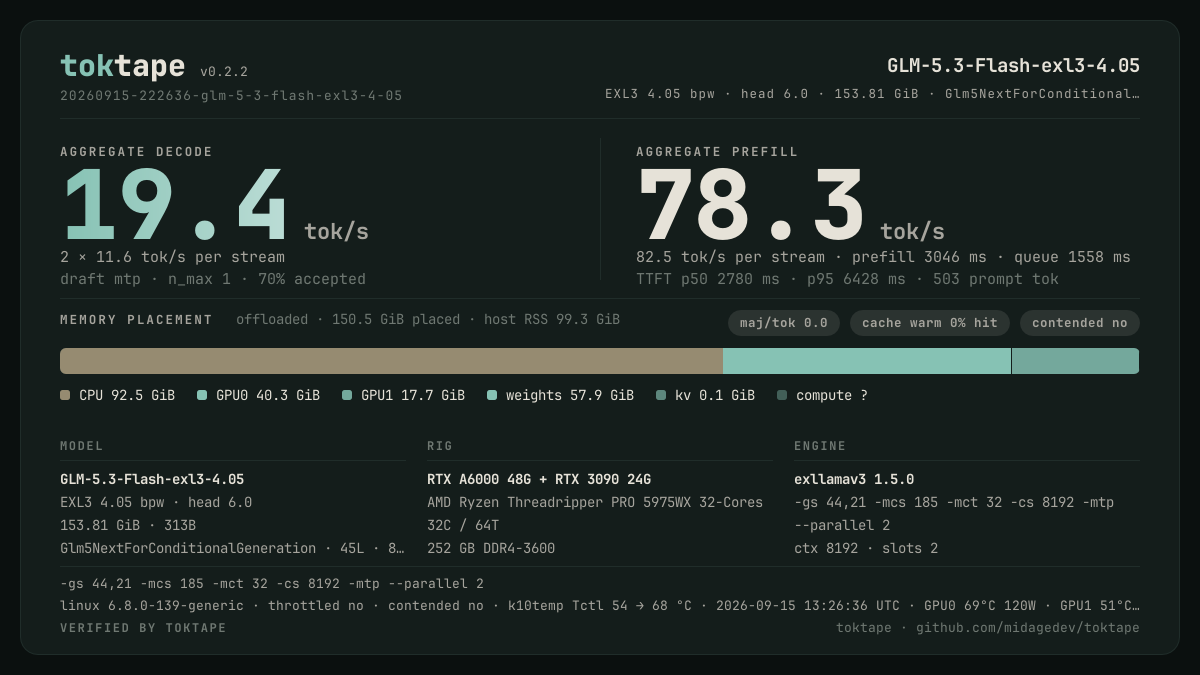The image size is (1200, 675).
Task: Select the exllamav3 1.5.0 engine heading
Action: tap(854, 480)
